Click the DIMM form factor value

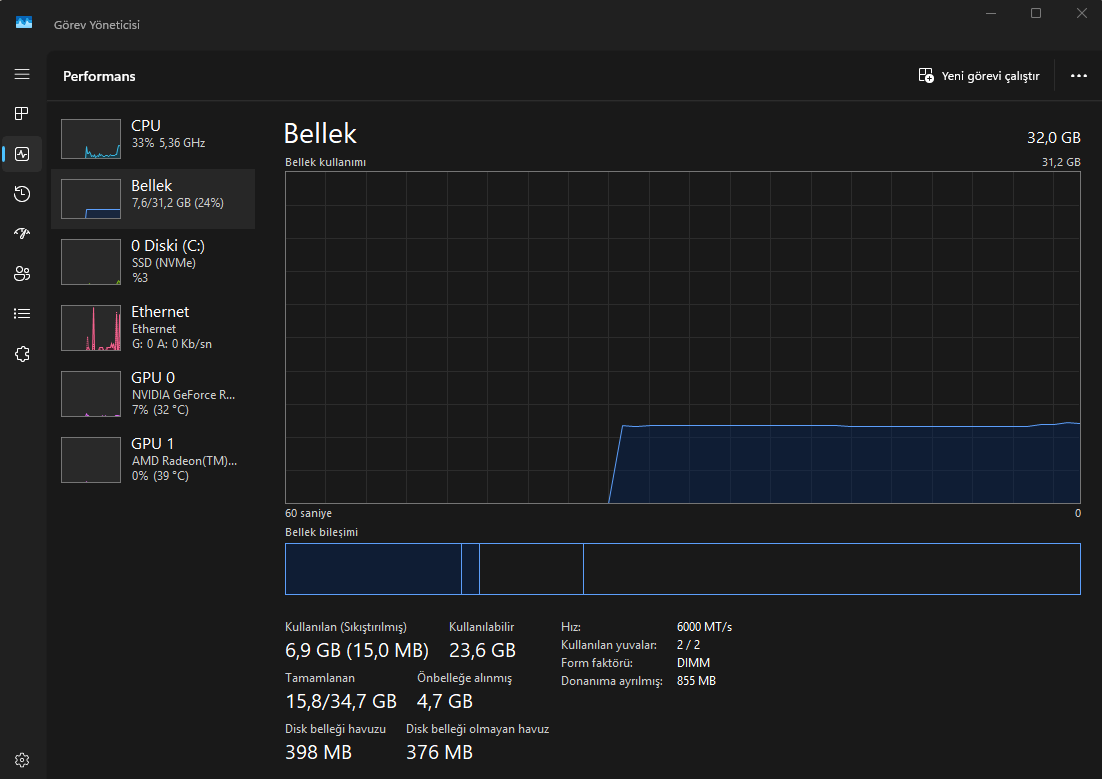point(693,663)
